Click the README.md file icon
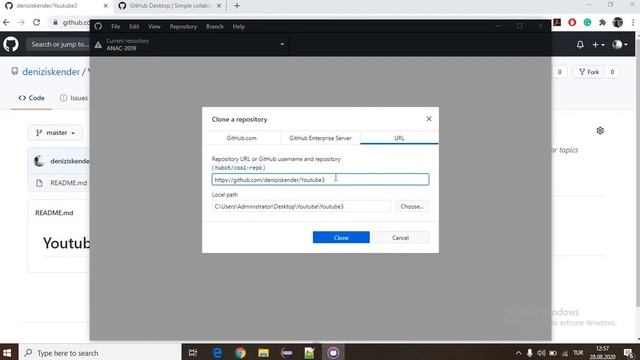Image resolution: width=640 pixels, height=360 pixels. (x=39, y=183)
